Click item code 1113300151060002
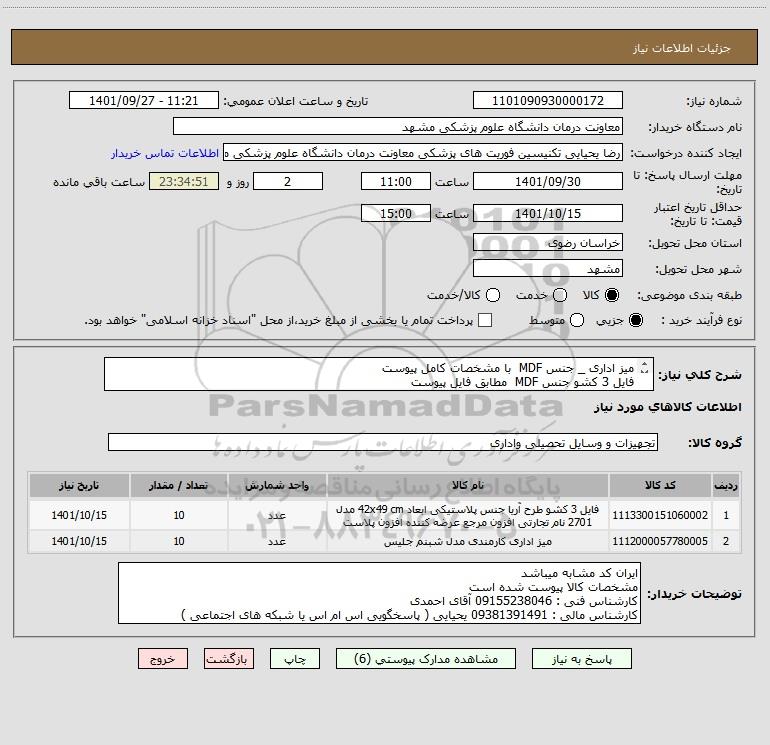The height and width of the screenshot is (745, 770). point(660,515)
